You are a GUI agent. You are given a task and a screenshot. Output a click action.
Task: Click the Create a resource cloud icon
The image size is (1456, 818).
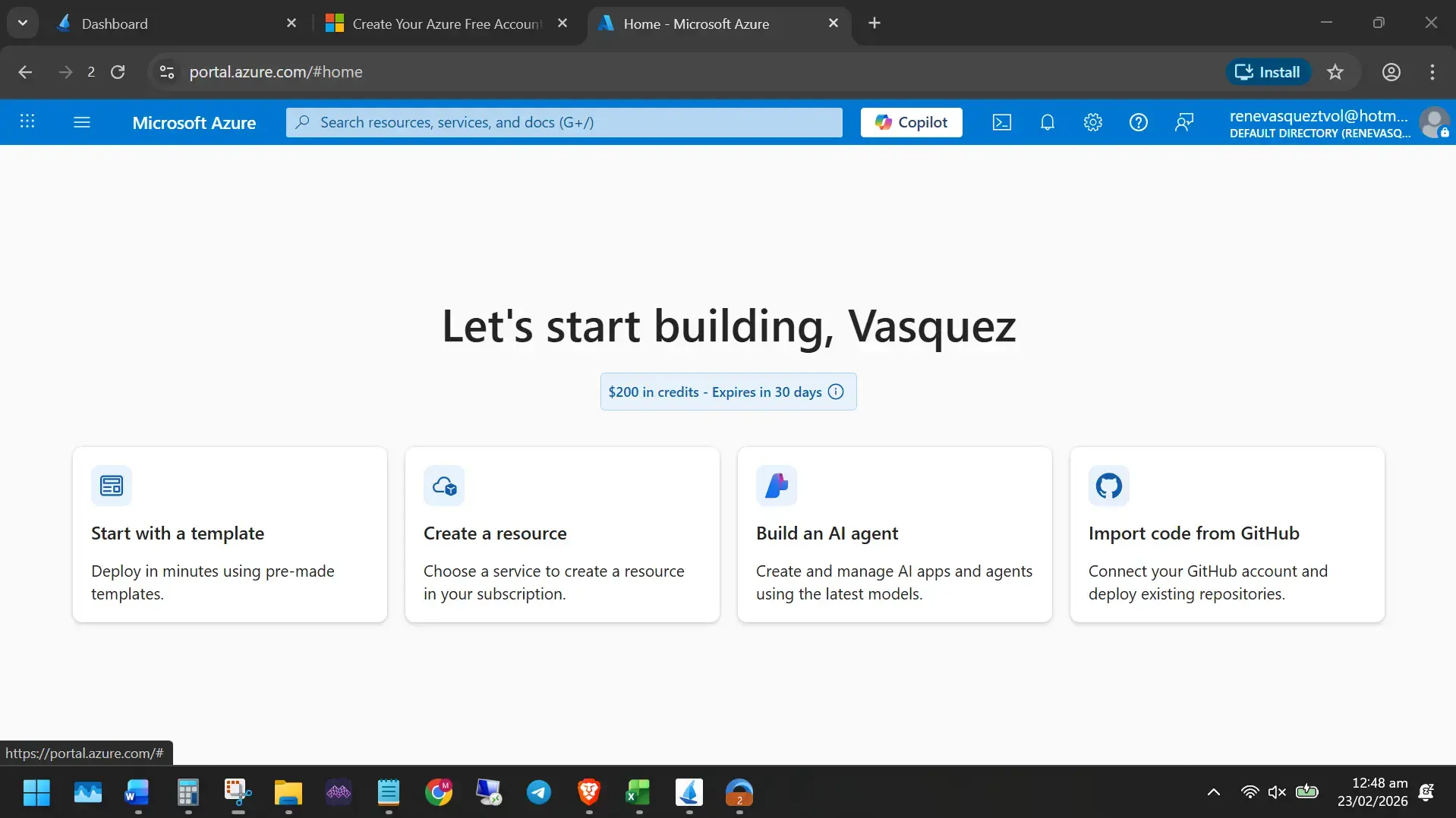coord(444,486)
